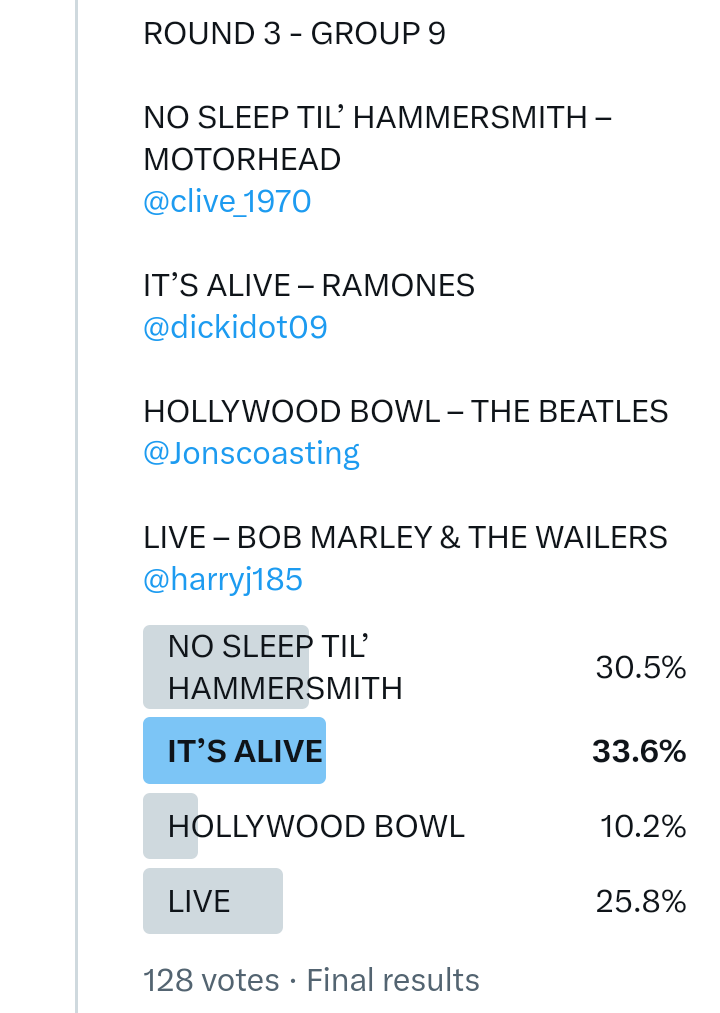Click the HOLLYWOOD BOWL – THE BEATLES line
The image size is (720, 1013).
405,411
